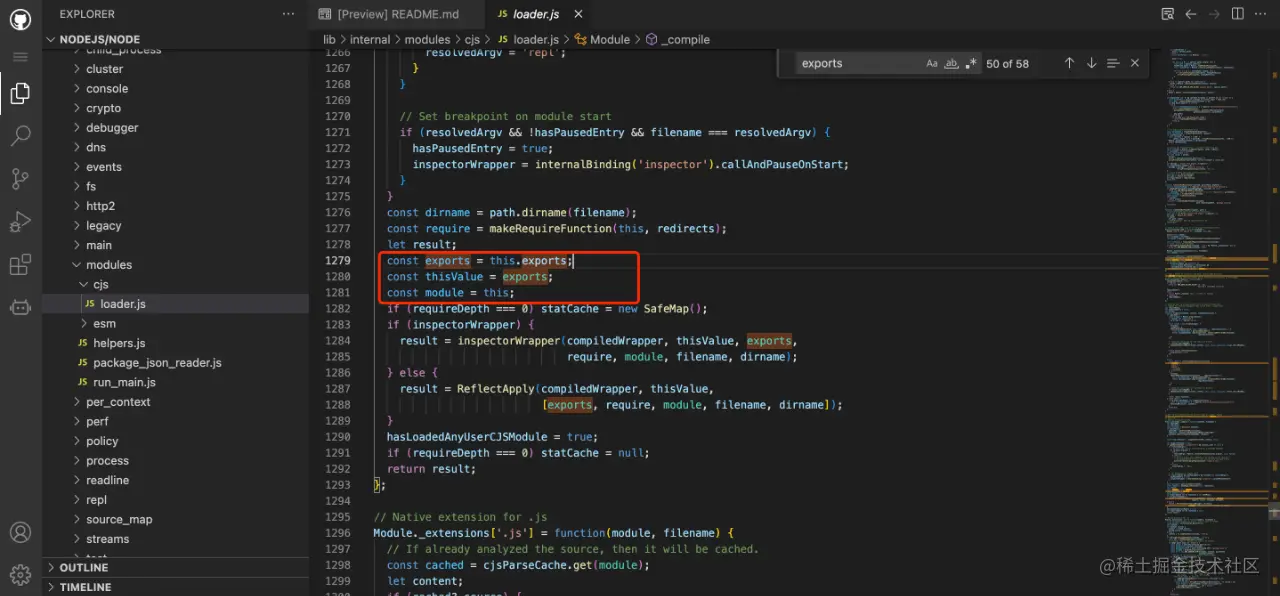Toggle Match Whole Word in the find widget
Viewport: 1280px width, 596px height.
click(x=951, y=63)
